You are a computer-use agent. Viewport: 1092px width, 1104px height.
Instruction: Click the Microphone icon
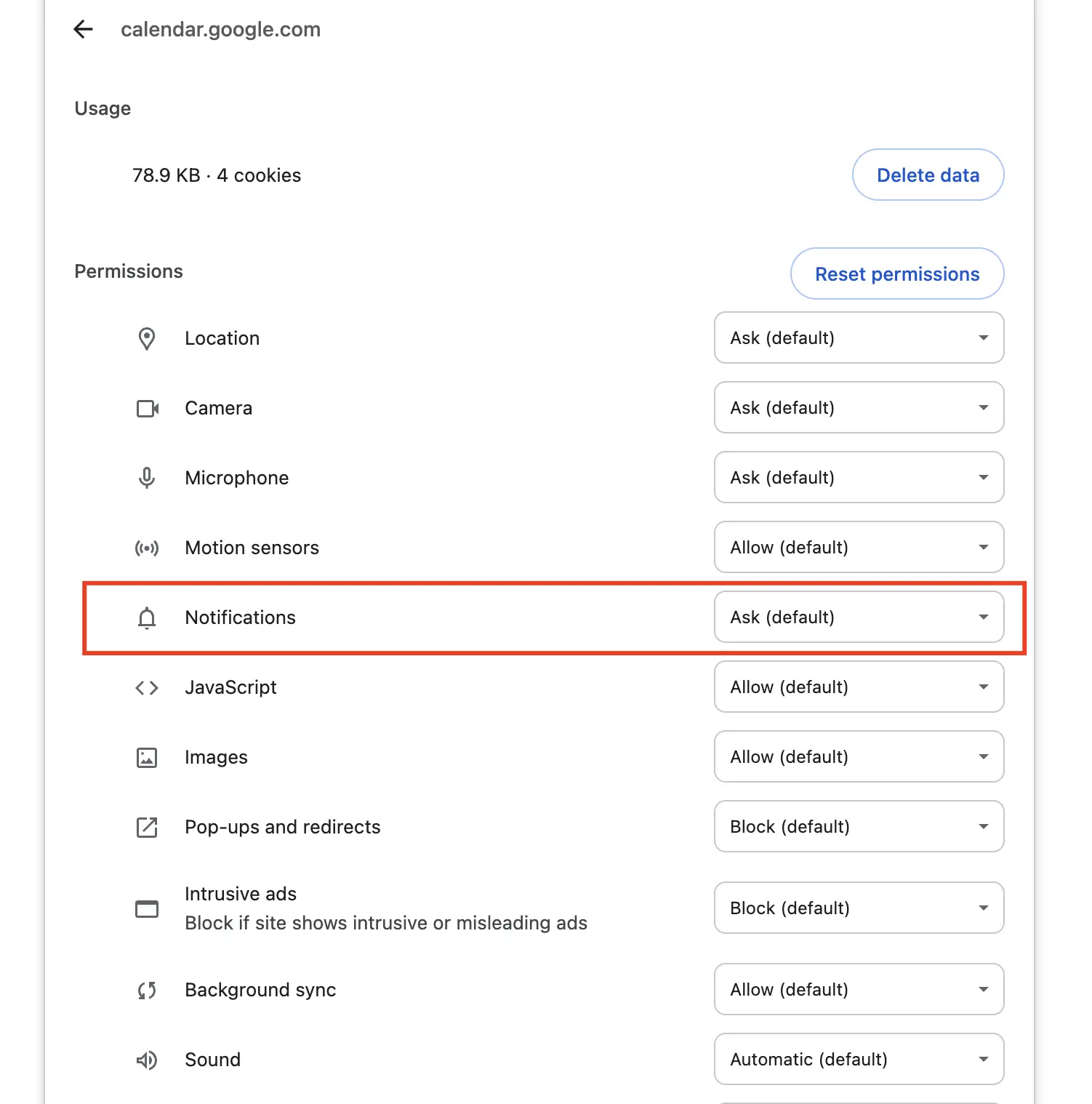[147, 478]
